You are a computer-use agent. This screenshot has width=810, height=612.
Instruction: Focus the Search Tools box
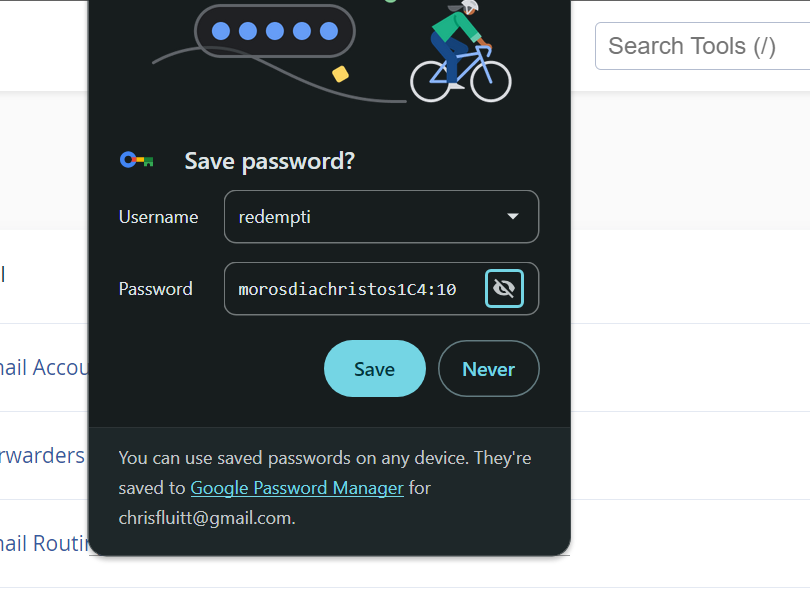[702, 46]
